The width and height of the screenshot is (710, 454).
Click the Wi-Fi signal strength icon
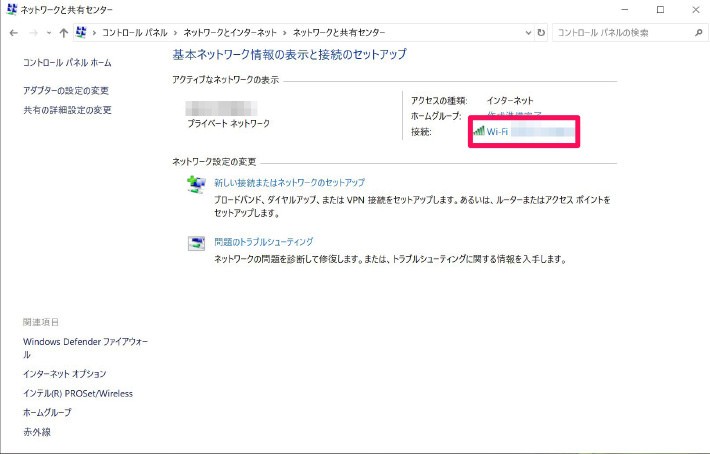[x=479, y=131]
